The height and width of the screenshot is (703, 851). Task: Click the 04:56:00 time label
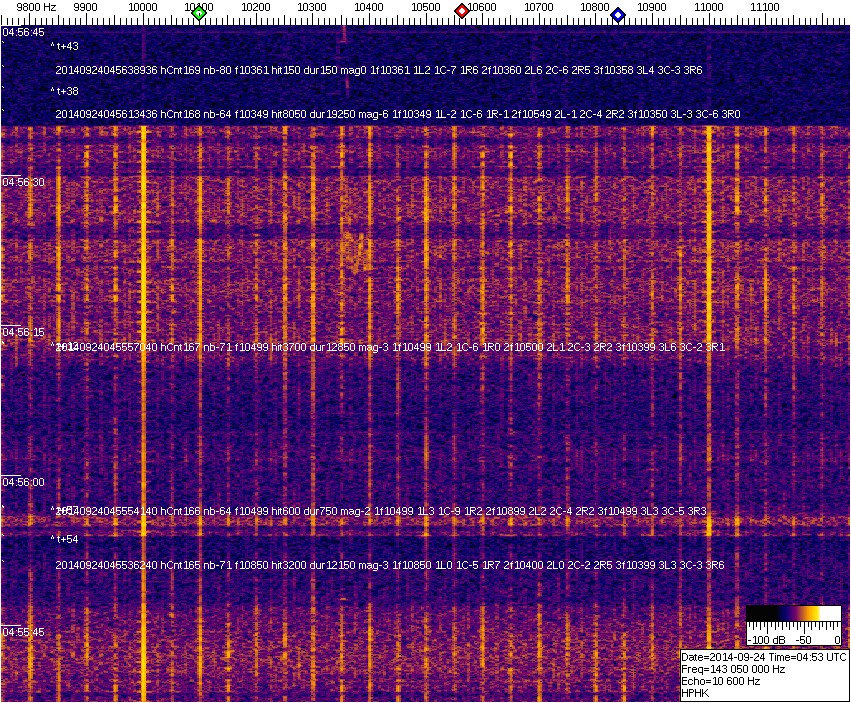(x=23, y=482)
